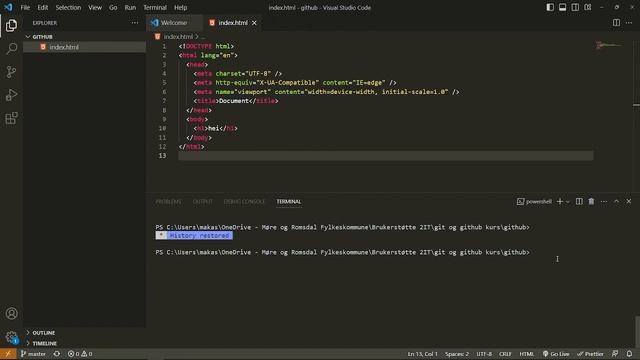Screen dimensions: 640x360
Task: Open Customize Layout icon in title bar
Action: [x=588, y=7]
